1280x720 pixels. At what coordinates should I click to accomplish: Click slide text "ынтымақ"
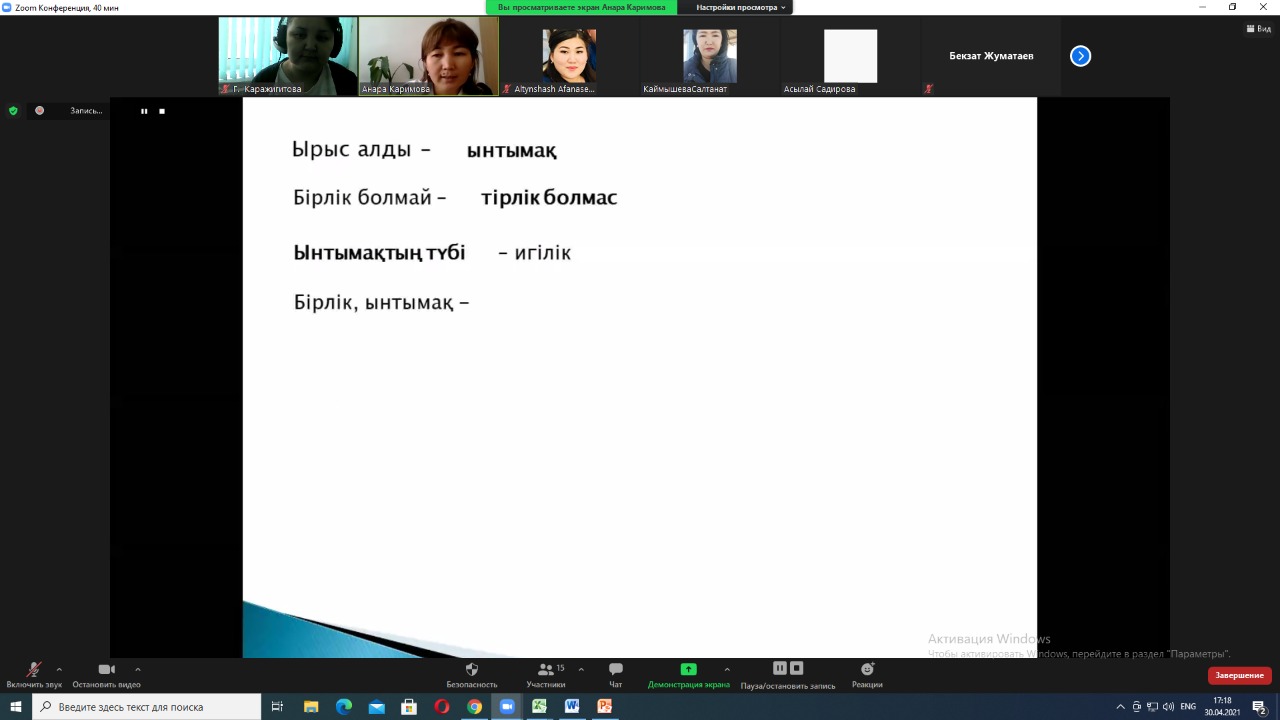511,151
